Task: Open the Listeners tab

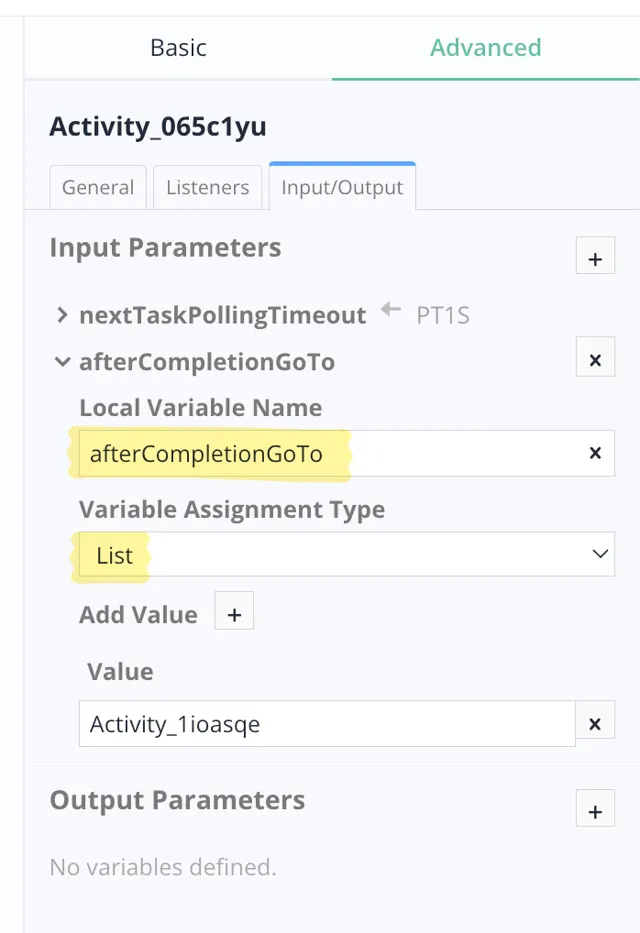Action: [x=208, y=187]
